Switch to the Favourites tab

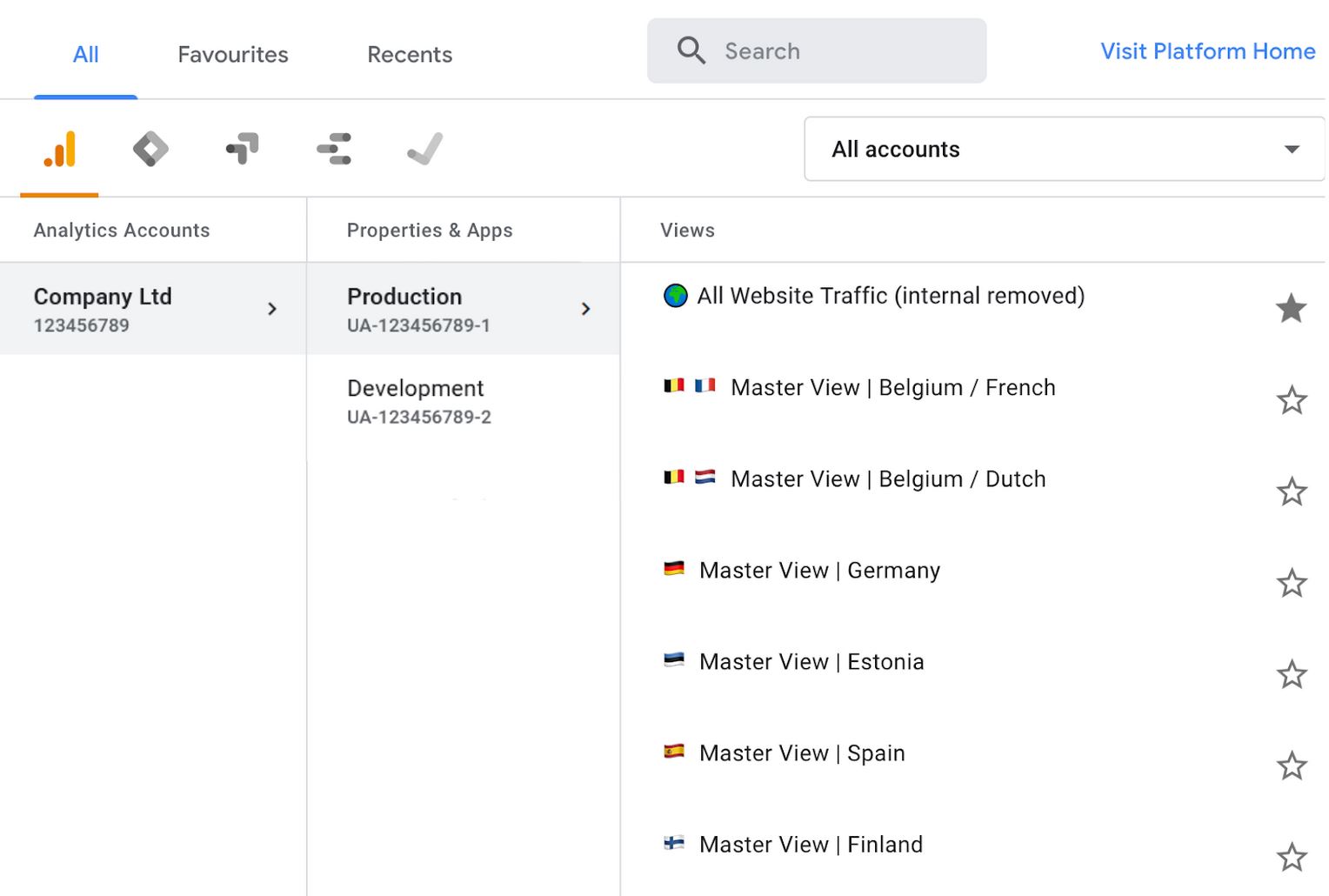pyautogui.click(x=233, y=55)
